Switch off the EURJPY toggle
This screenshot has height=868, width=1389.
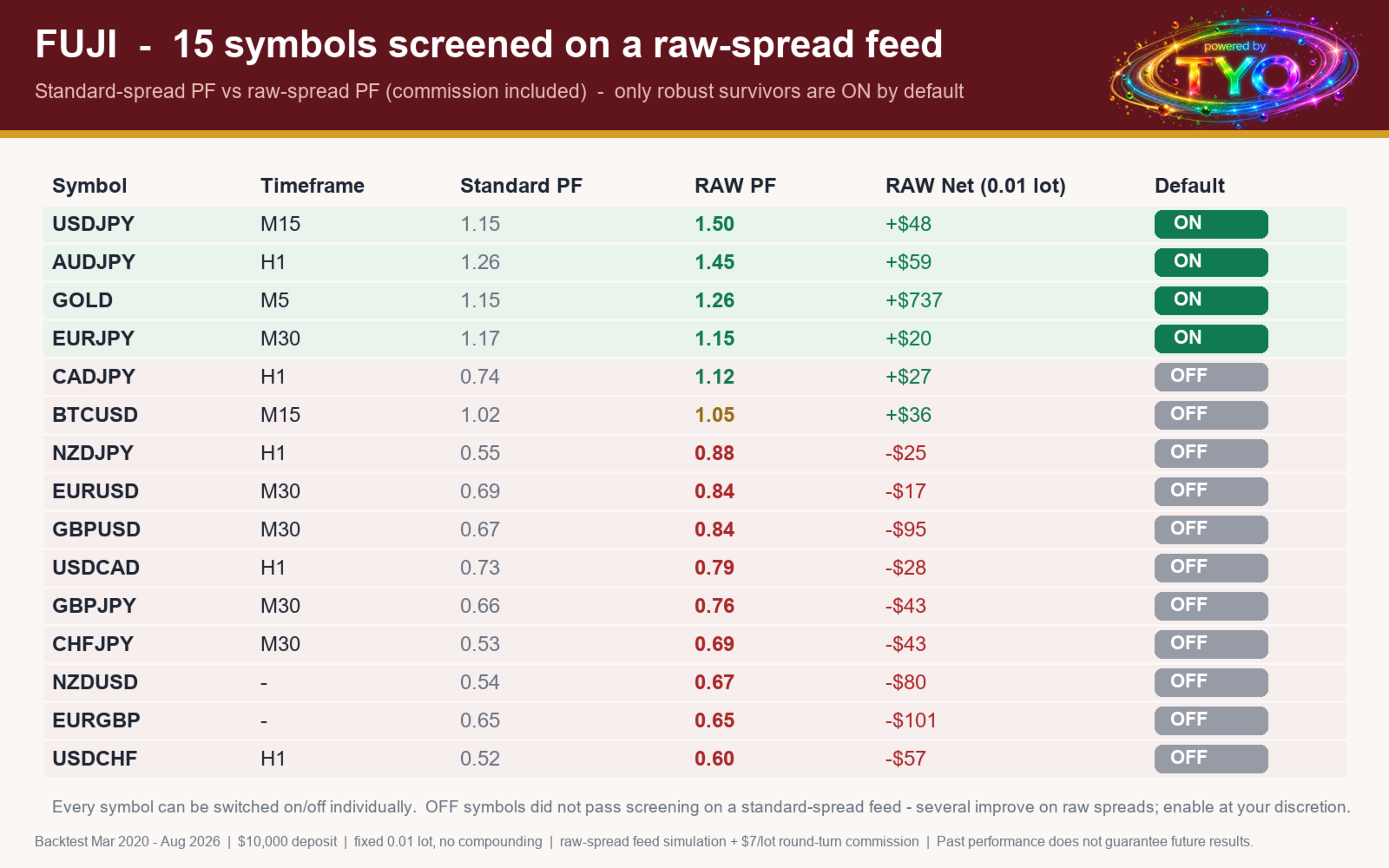click(x=1211, y=339)
